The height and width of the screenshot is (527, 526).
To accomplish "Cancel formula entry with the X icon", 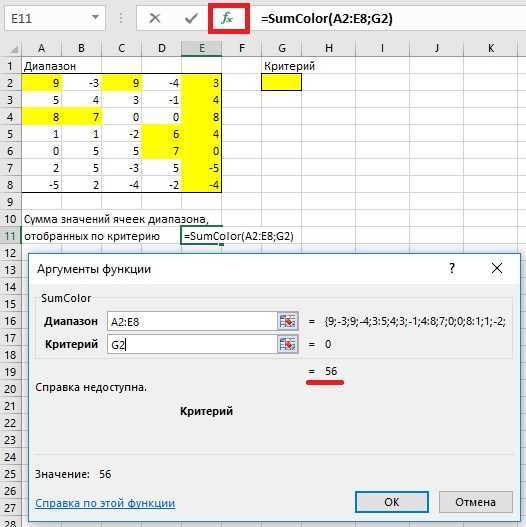I will click(x=155, y=18).
